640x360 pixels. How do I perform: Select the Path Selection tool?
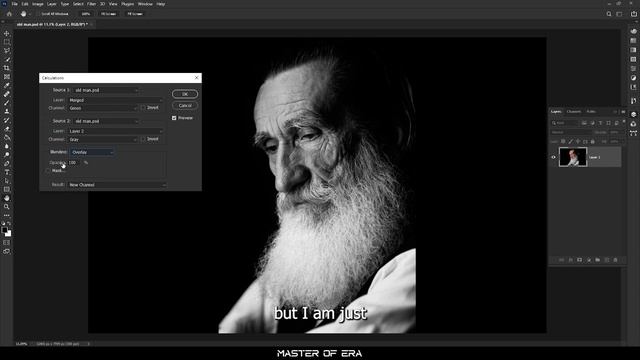pos(7,181)
